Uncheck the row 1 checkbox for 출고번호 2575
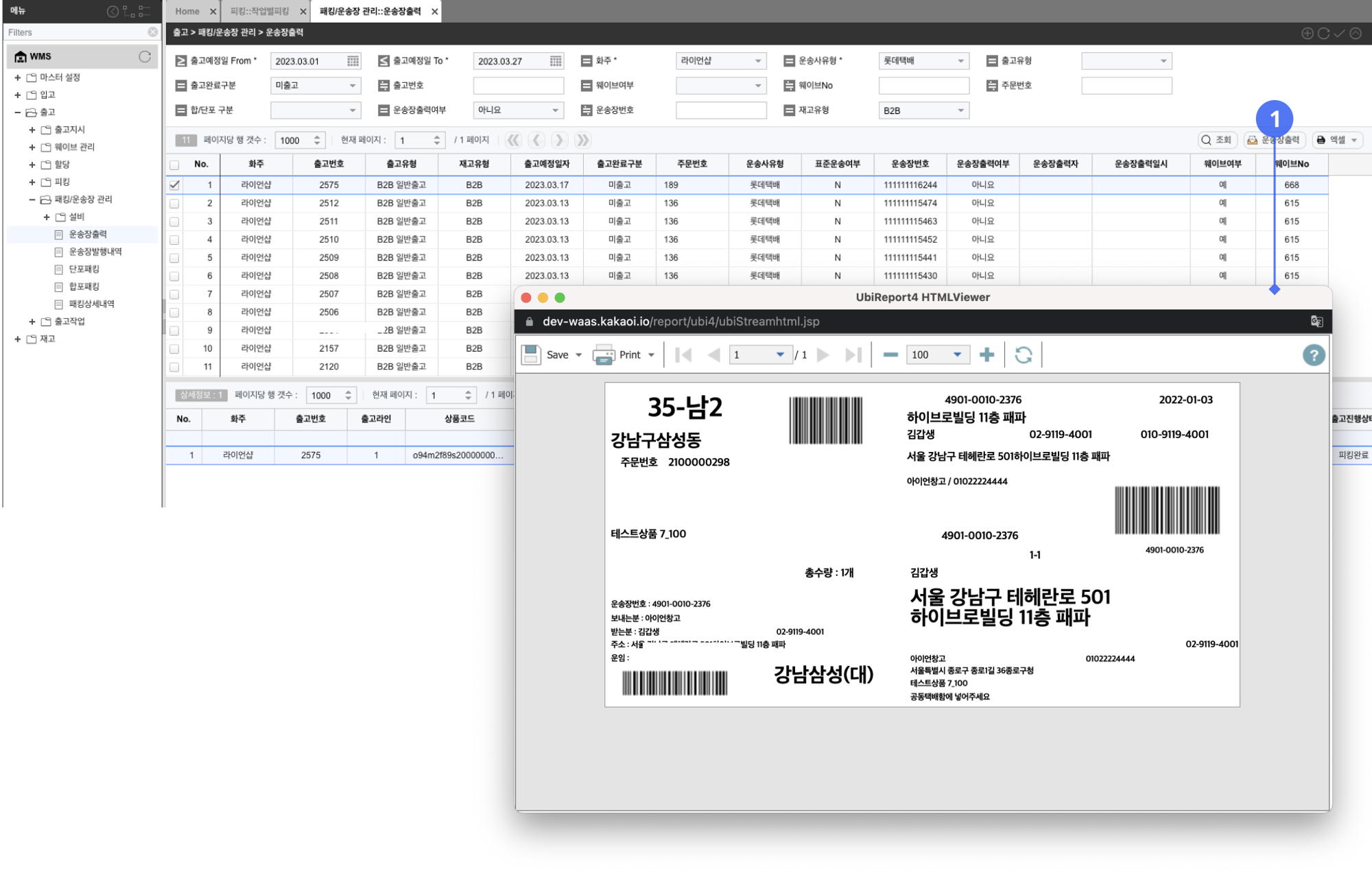The height and width of the screenshot is (875, 1372). (175, 184)
